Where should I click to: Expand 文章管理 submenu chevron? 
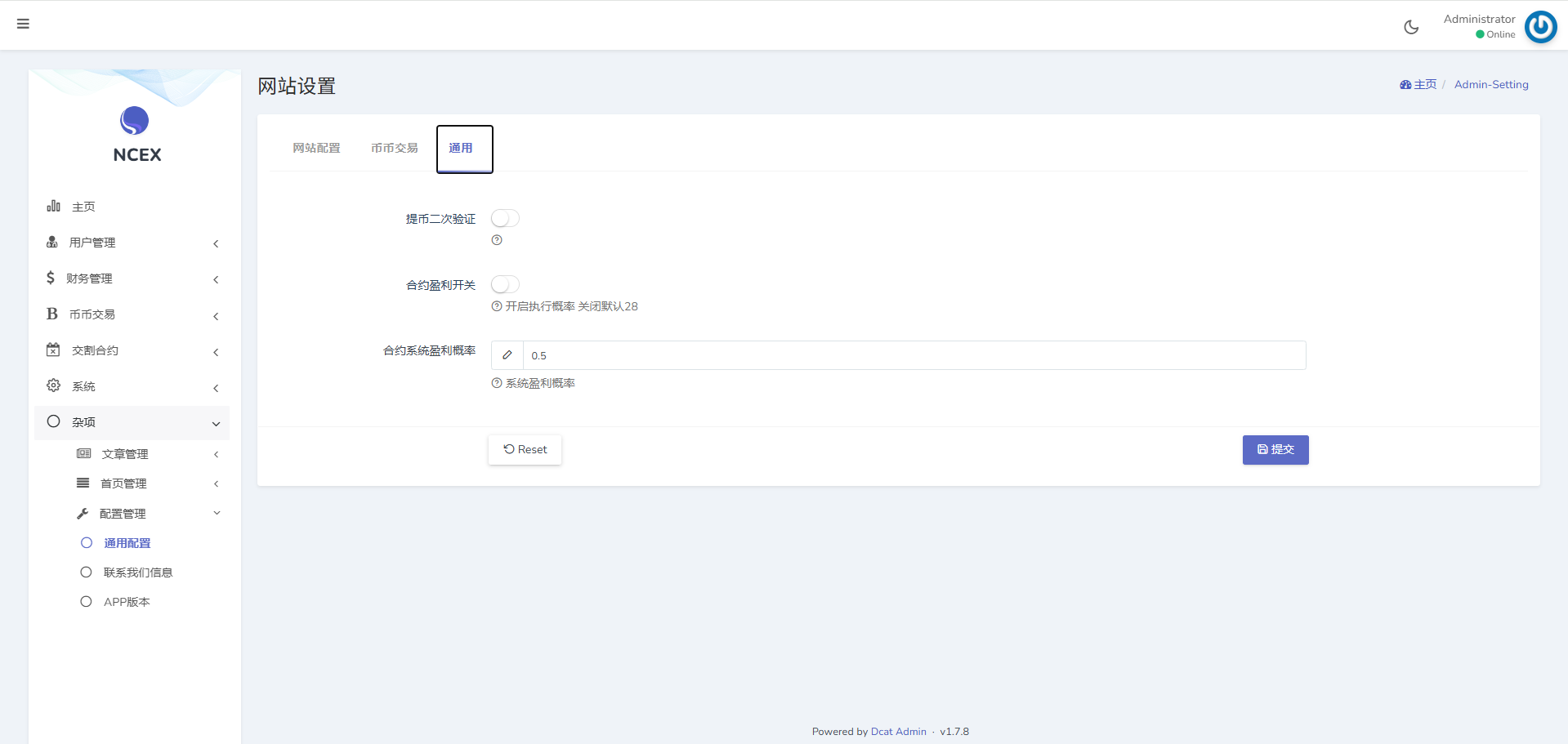click(216, 454)
